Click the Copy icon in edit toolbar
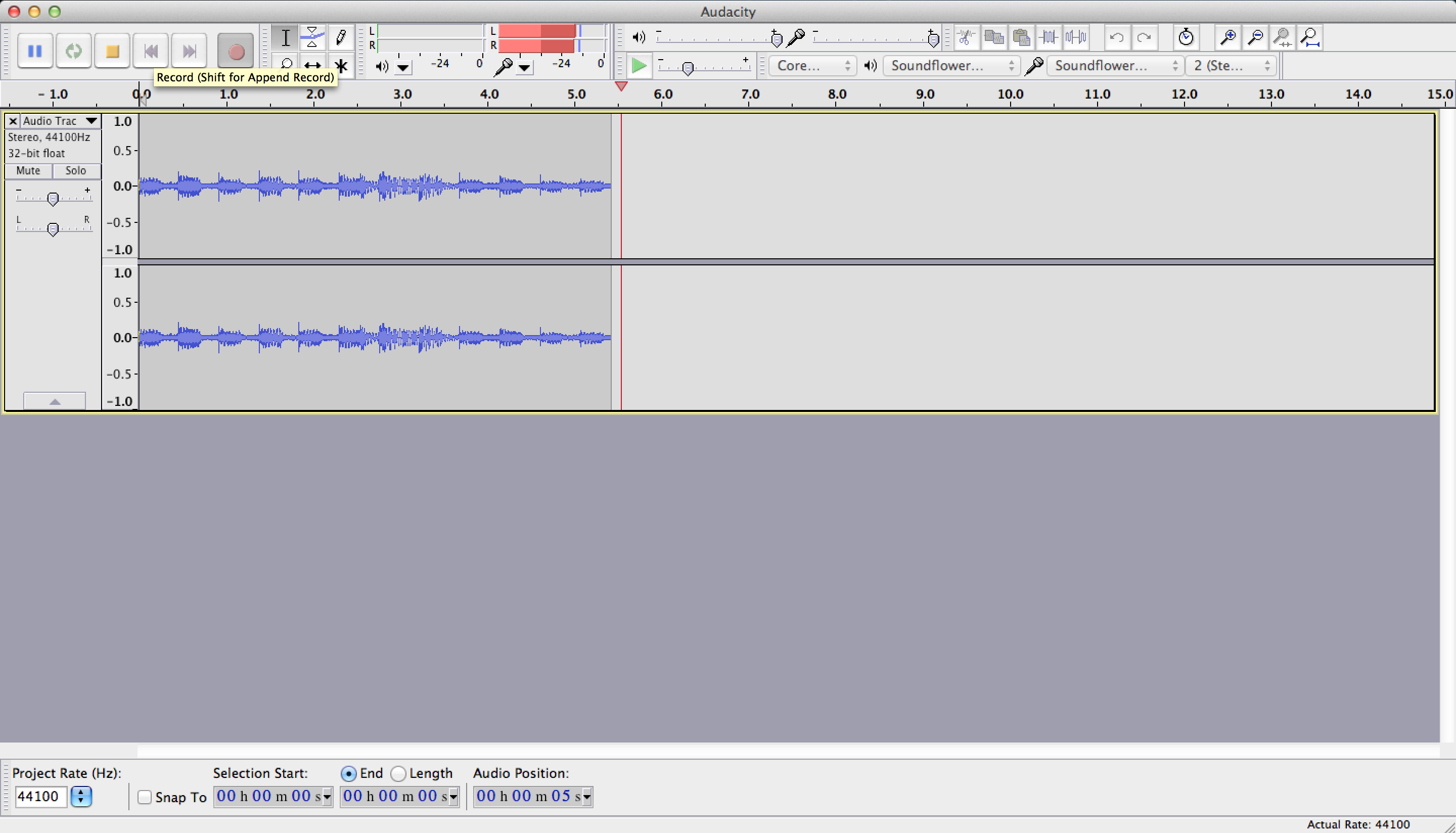Screen dimensions: 1456x833 click(994, 38)
